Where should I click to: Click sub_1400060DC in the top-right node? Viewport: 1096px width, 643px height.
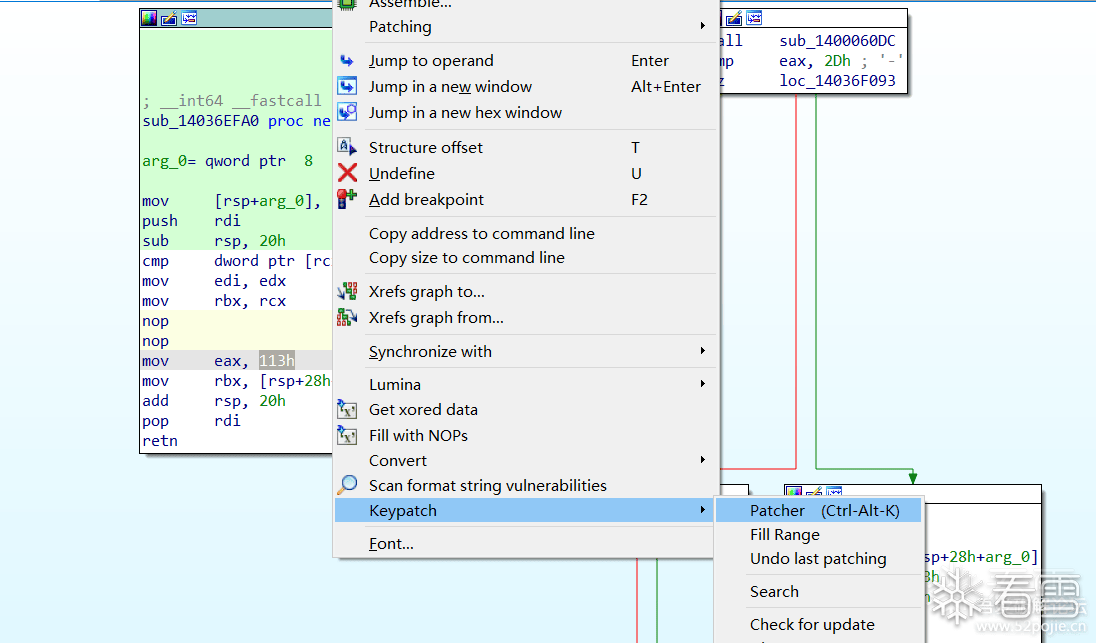[837, 41]
